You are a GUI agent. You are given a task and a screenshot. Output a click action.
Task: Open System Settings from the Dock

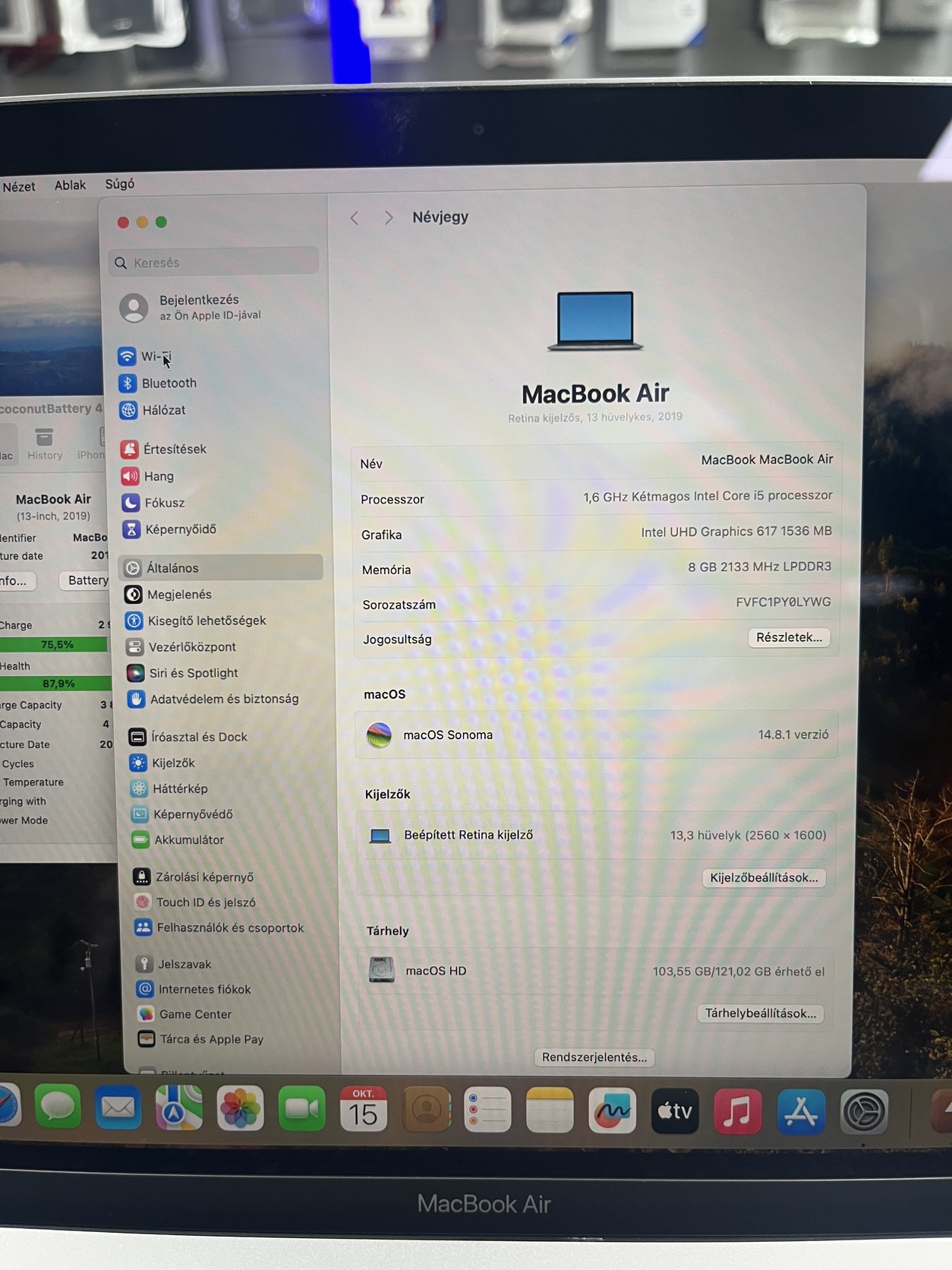coord(864,1112)
